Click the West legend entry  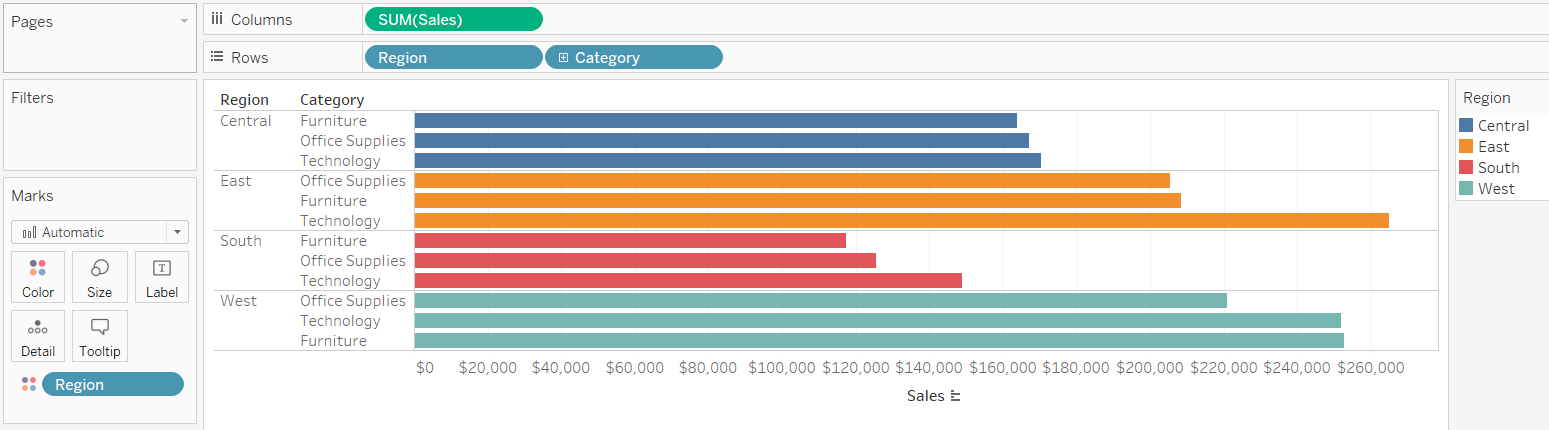(x=1496, y=189)
